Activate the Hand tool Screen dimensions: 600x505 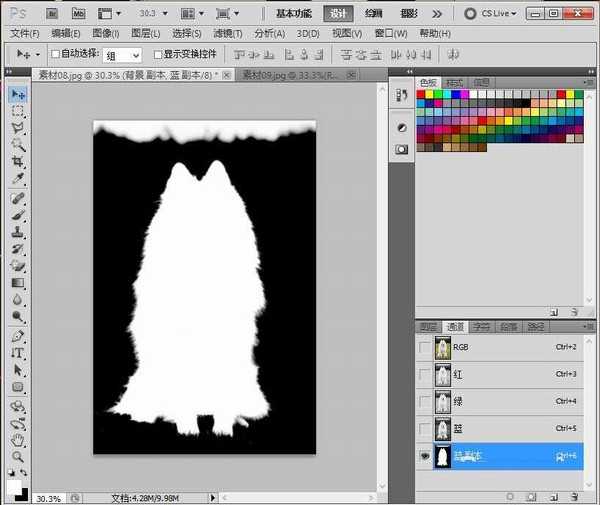point(18,439)
